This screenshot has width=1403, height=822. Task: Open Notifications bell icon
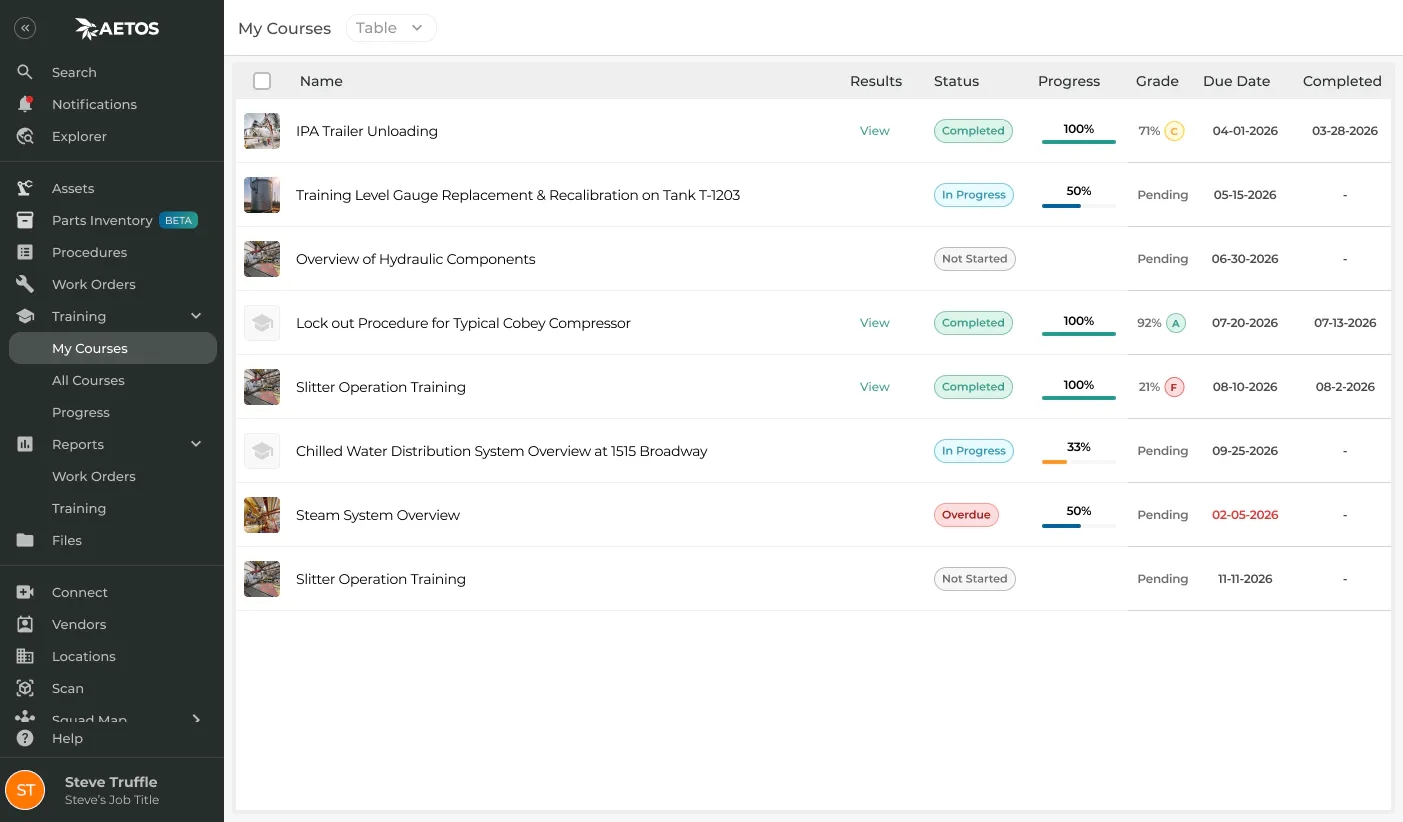coord(25,104)
